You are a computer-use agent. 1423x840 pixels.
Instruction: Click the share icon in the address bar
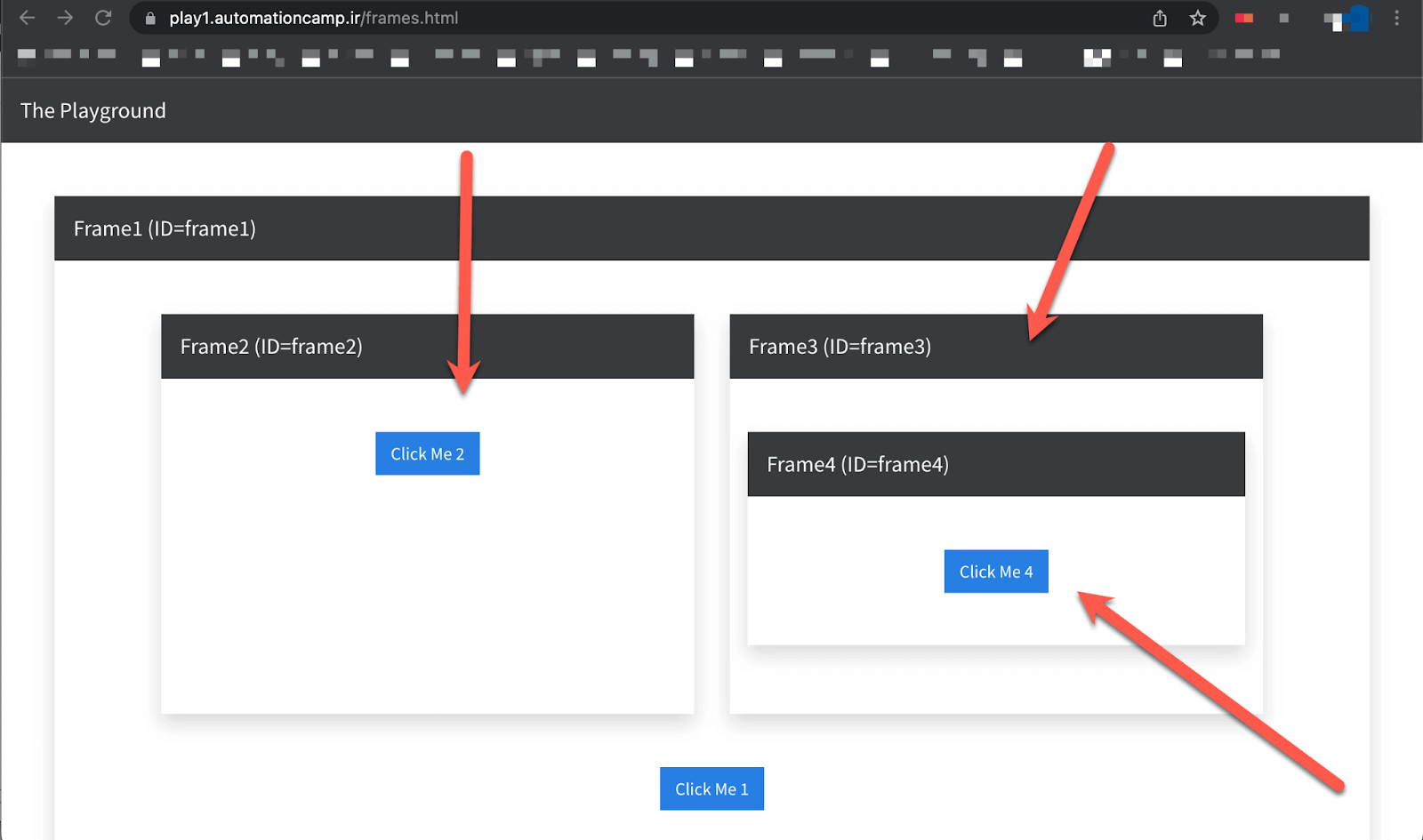1159,18
